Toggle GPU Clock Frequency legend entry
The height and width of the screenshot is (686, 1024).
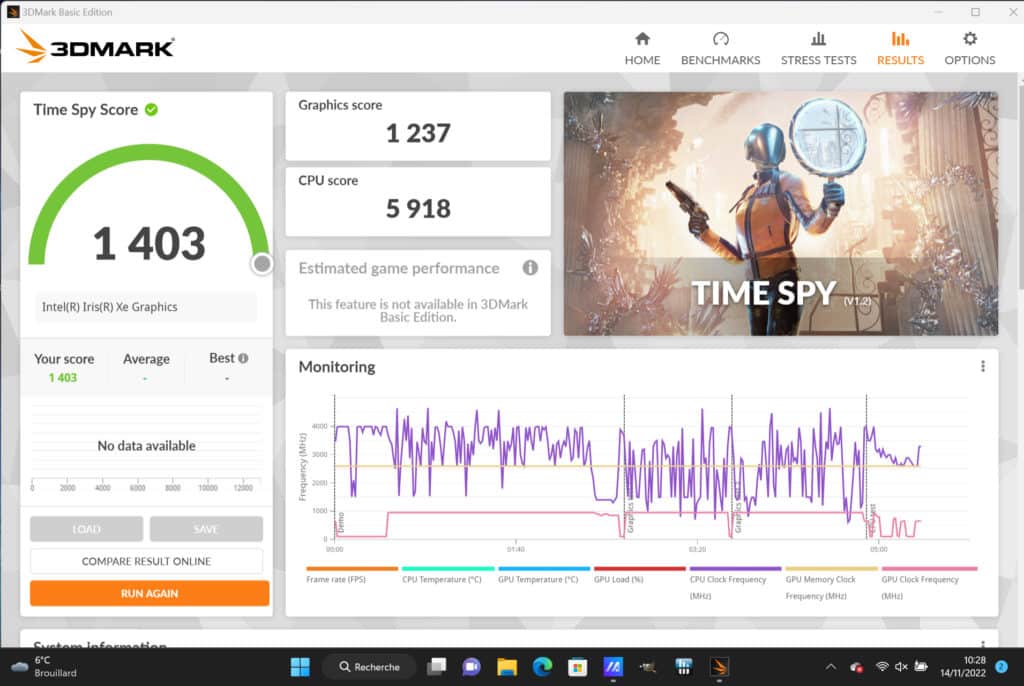coord(927,583)
